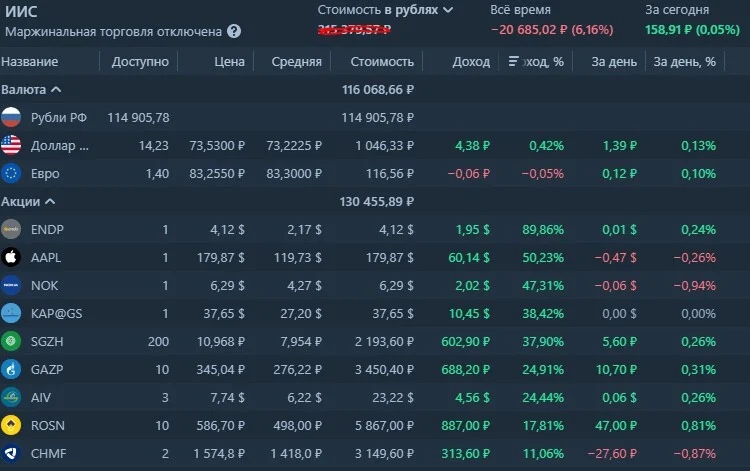This screenshot has width=750, height=471.
Task: Select the Russian ruble flag icon
Action: click(11, 117)
